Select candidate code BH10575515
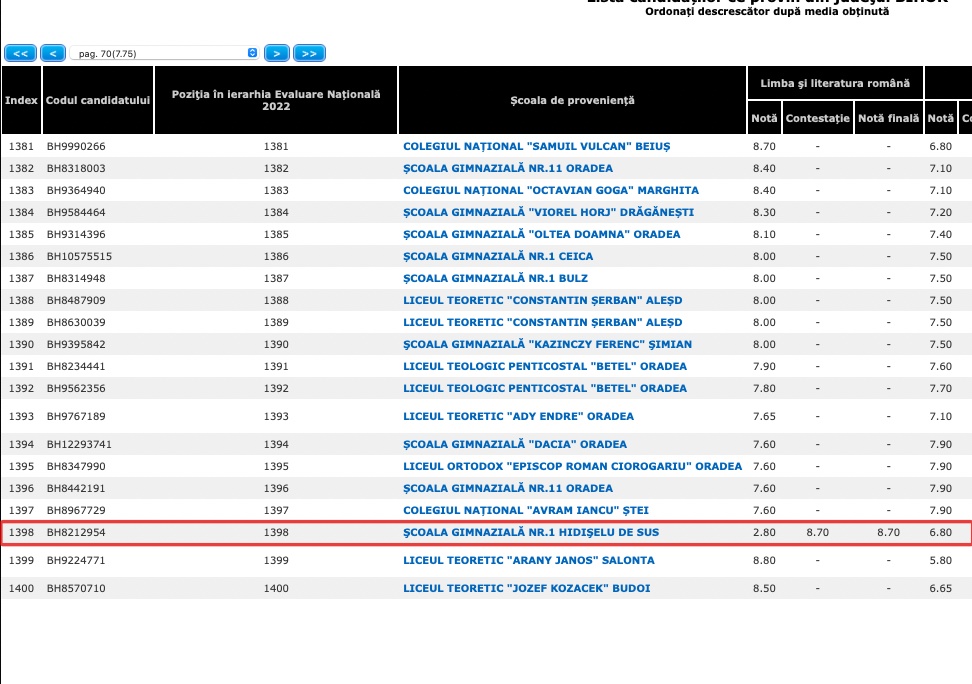972x684 pixels. click(x=79, y=256)
